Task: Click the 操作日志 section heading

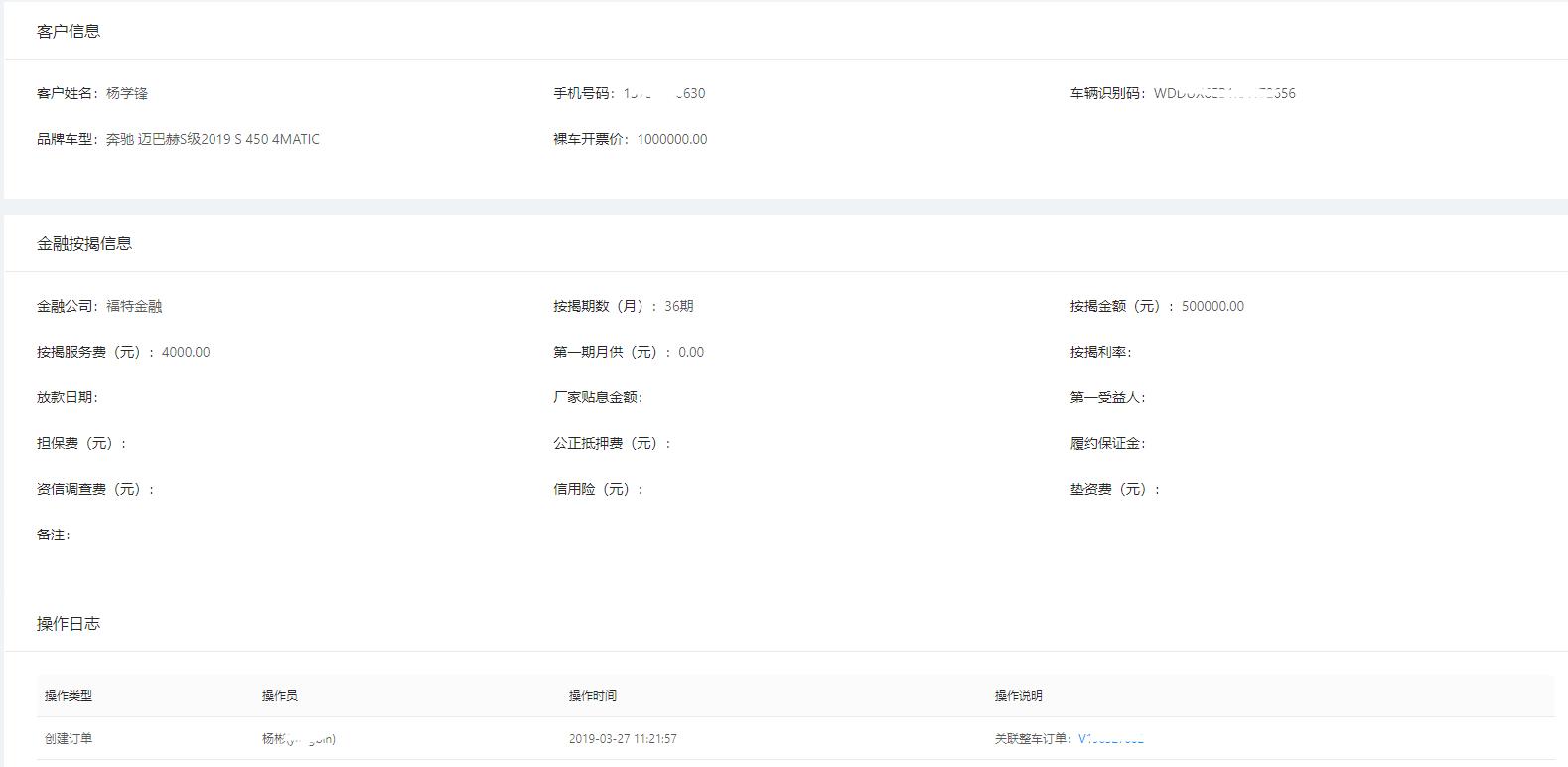Action: click(69, 623)
